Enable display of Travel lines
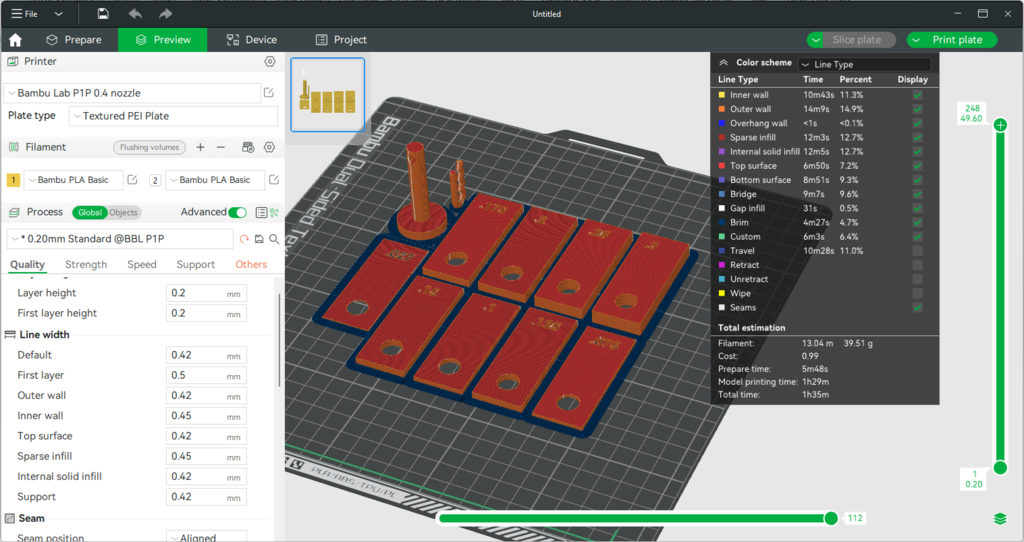The image size is (1024, 542). click(917, 251)
